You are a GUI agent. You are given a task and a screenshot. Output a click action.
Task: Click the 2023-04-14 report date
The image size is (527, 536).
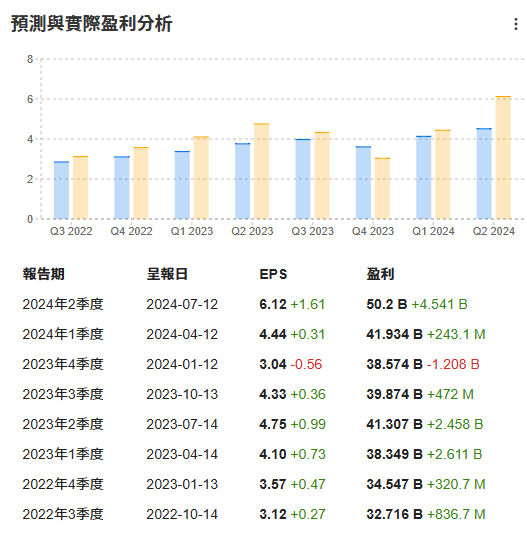pos(182,454)
